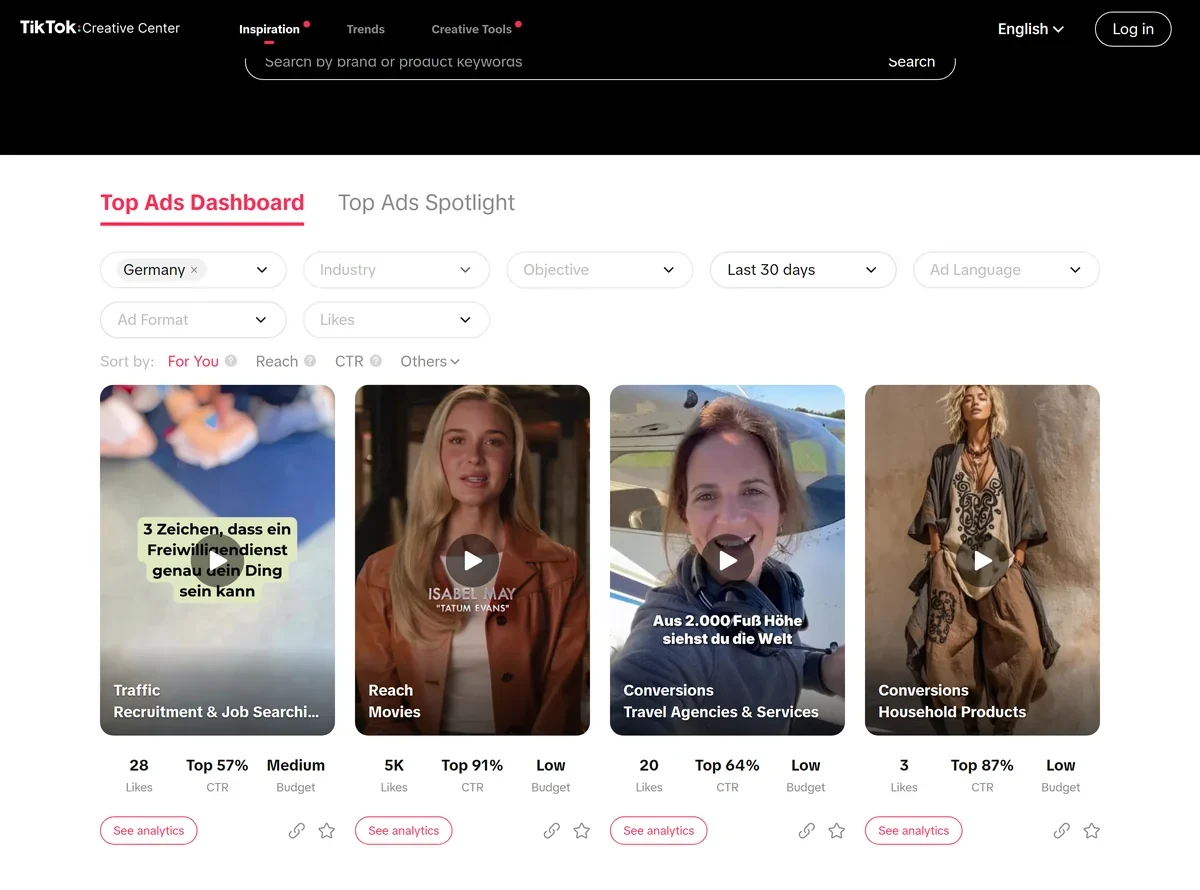Open the Industry filter dropdown
This screenshot has width=1200, height=890.
pyautogui.click(x=396, y=270)
